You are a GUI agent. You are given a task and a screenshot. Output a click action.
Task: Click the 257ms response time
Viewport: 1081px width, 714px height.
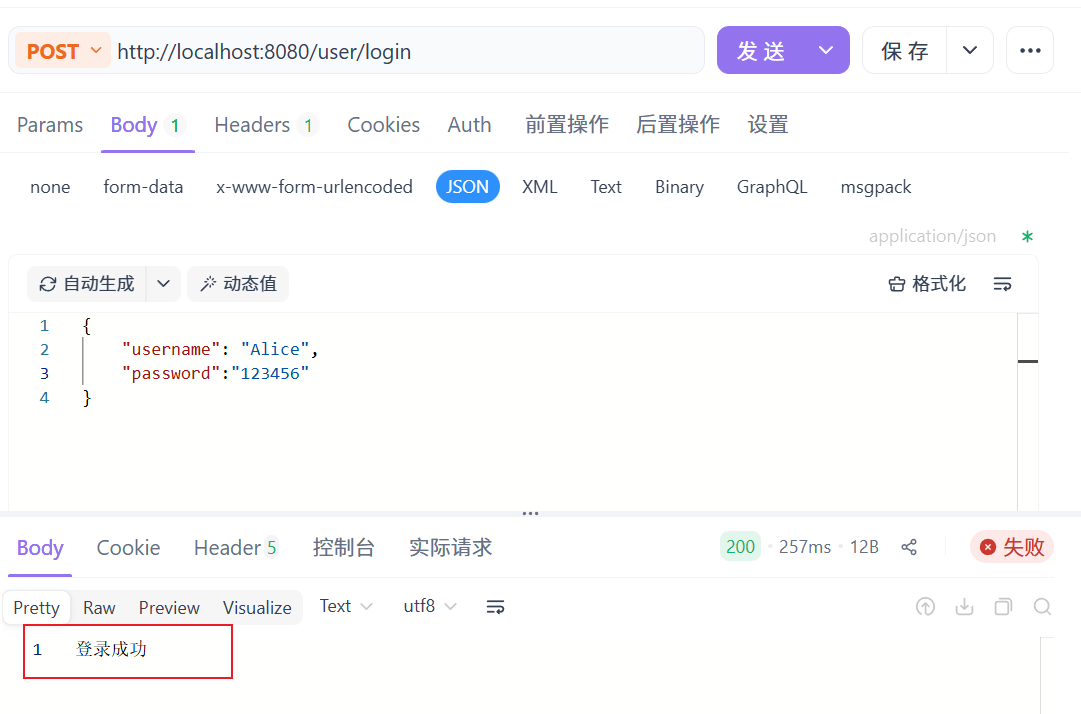pos(805,547)
